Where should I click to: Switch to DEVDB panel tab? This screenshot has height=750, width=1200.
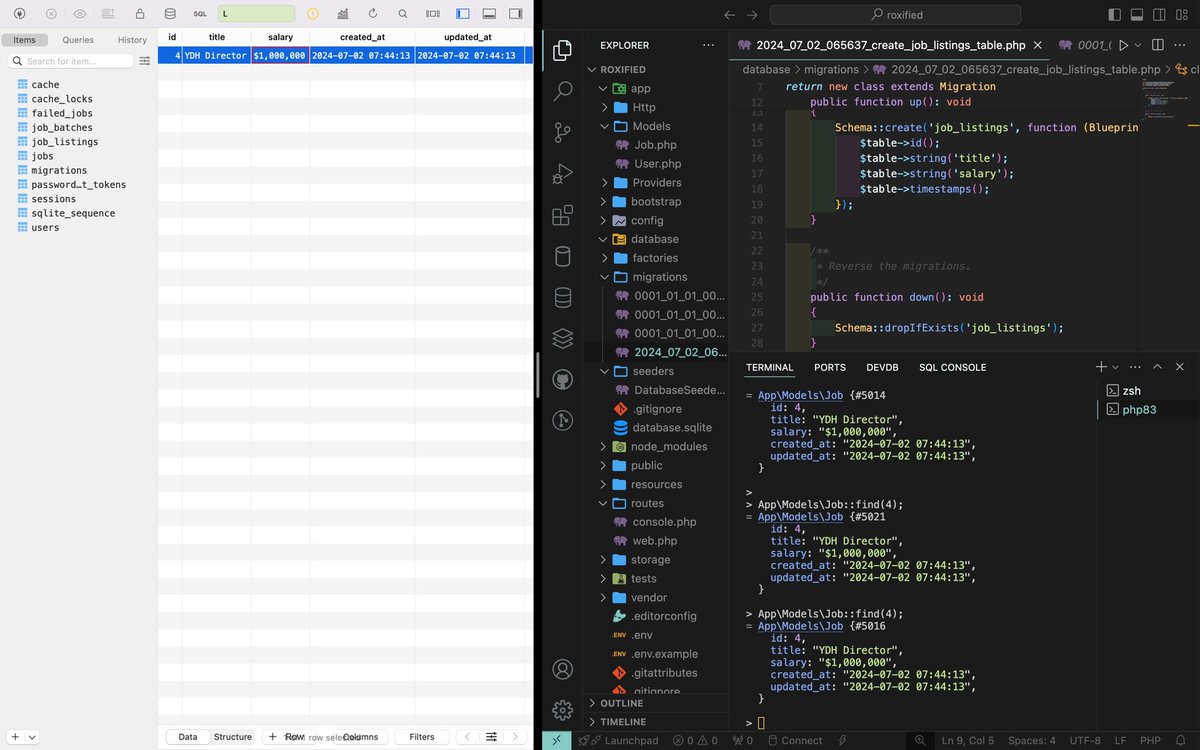(x=883, y=367)
